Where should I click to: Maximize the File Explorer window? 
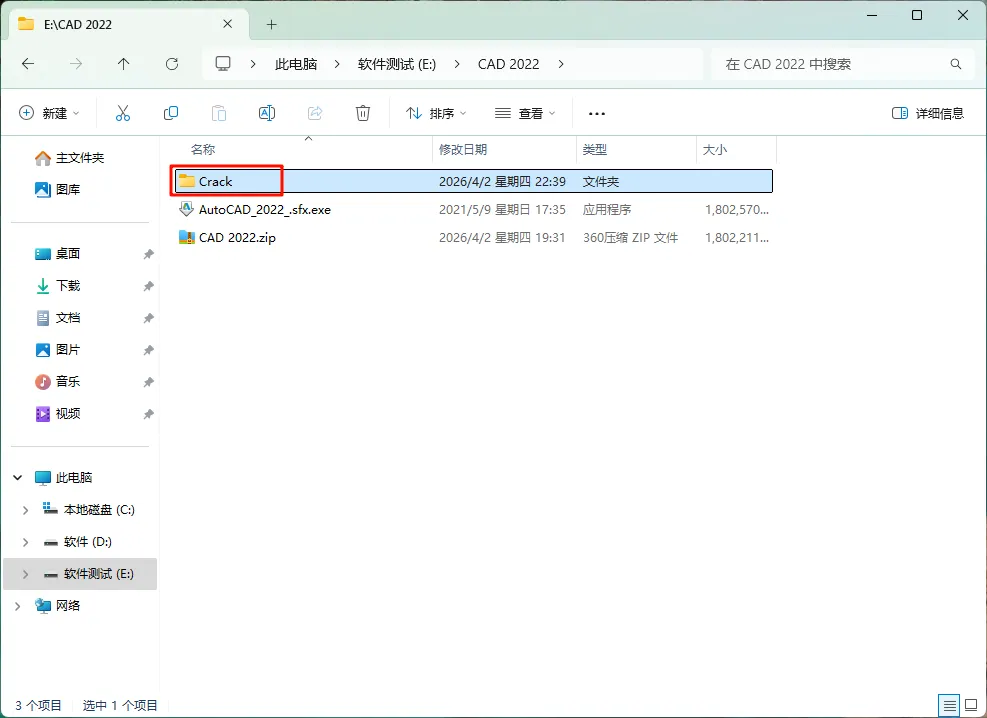coord(917,16)
